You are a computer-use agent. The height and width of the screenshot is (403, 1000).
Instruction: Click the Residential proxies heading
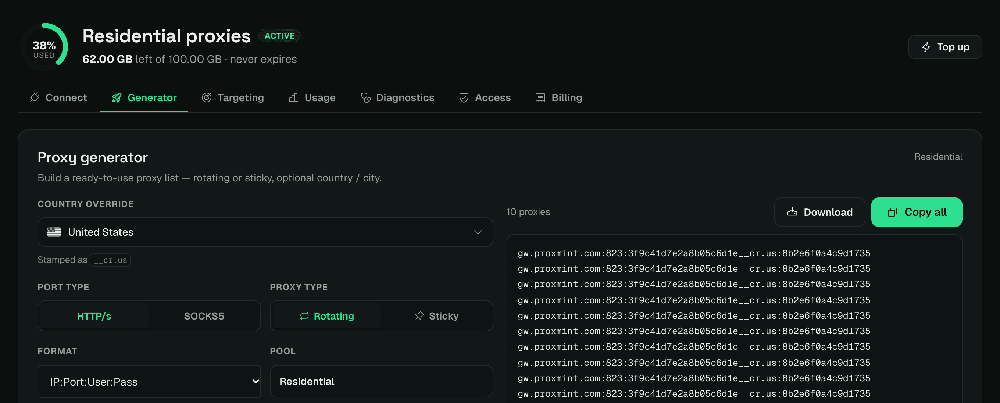[166, 36]
